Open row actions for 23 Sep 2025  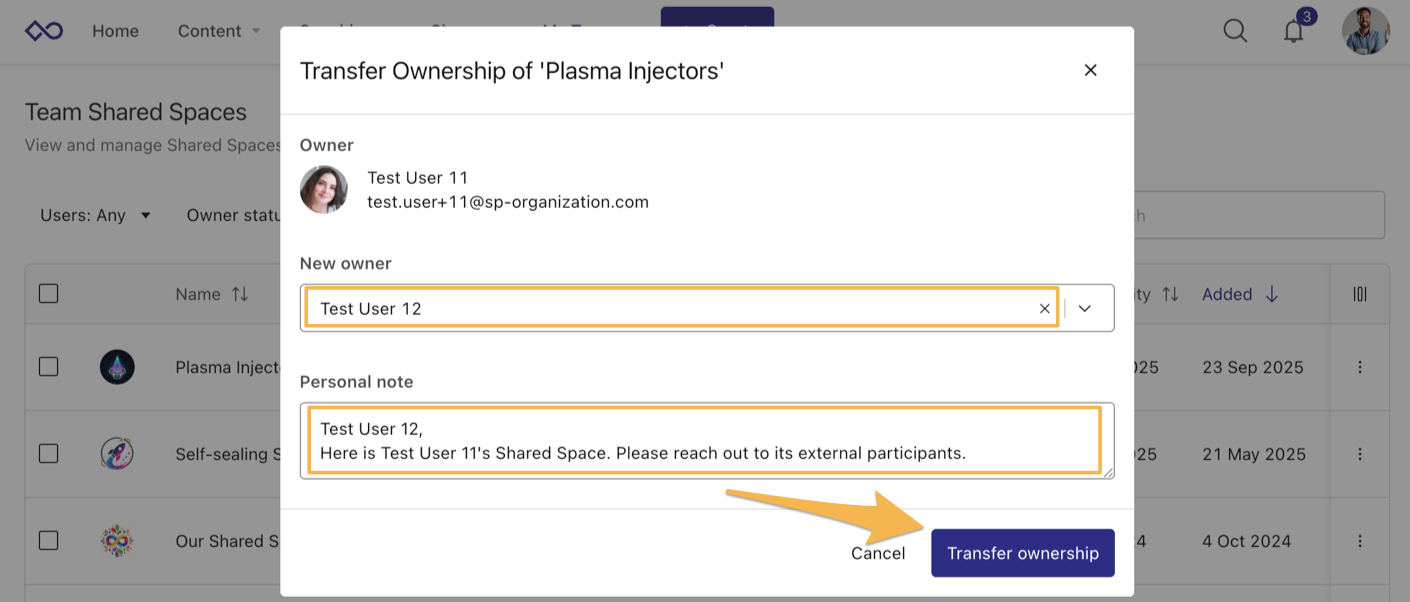[x=1360, y=367]
